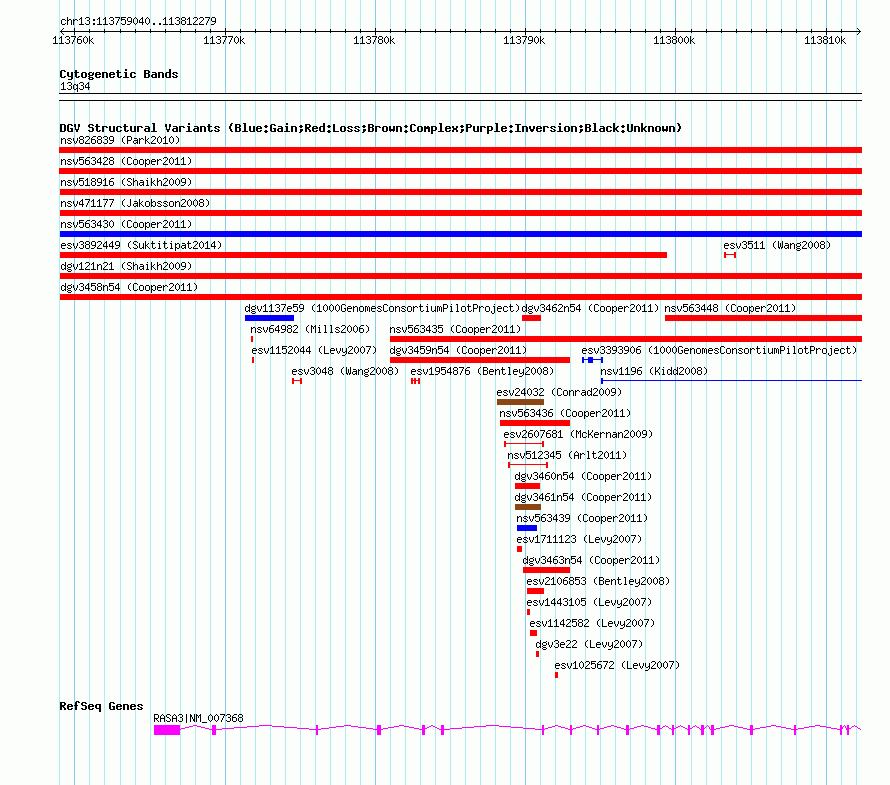Click the nsv1196 (Kidd2008) label

654,371
